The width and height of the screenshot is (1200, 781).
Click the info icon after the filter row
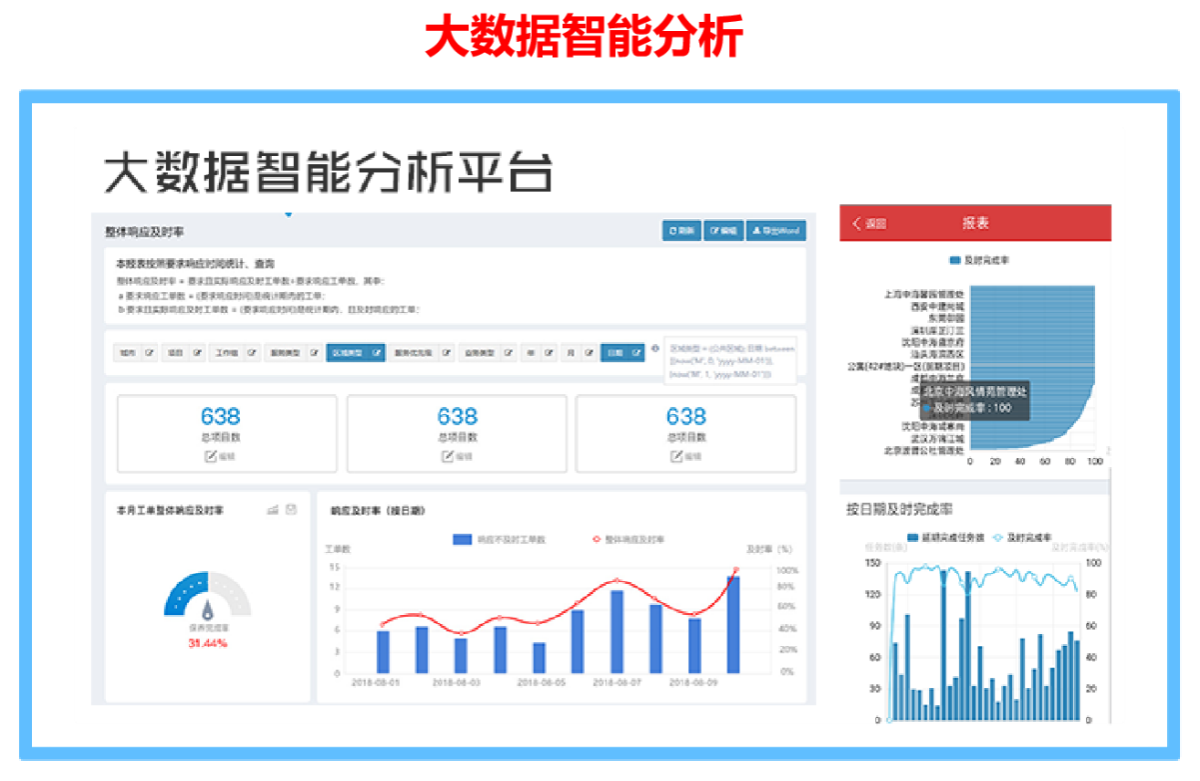click(655, 349)
